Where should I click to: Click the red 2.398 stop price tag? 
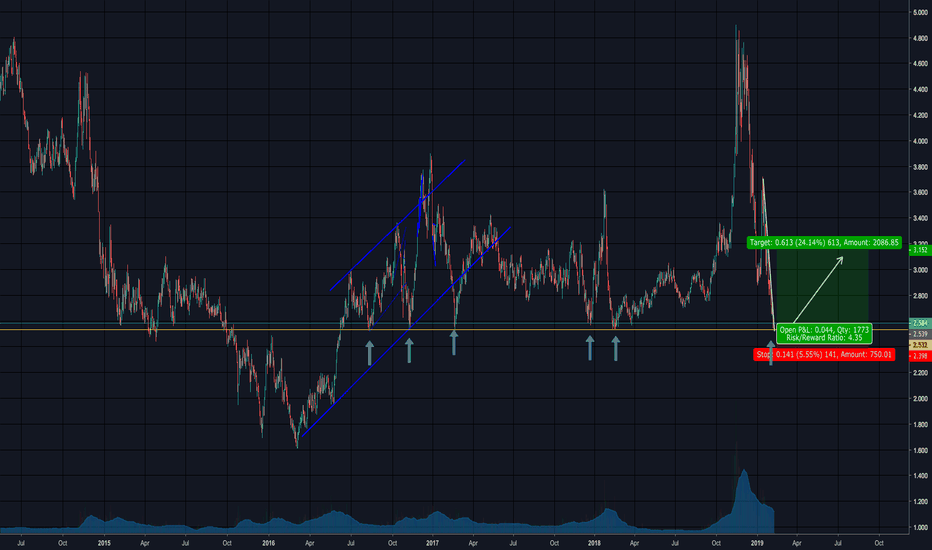[x=920, y=356]
